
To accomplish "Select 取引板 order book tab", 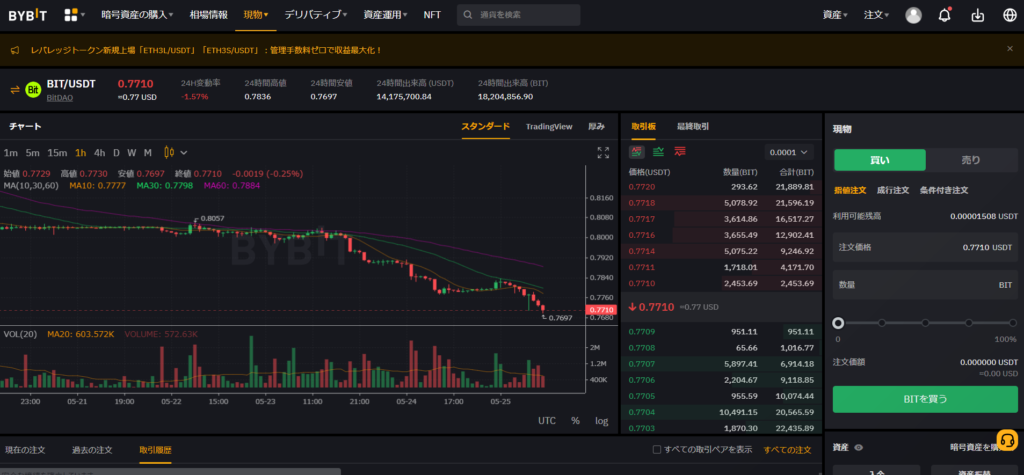I will coord(643,126).
